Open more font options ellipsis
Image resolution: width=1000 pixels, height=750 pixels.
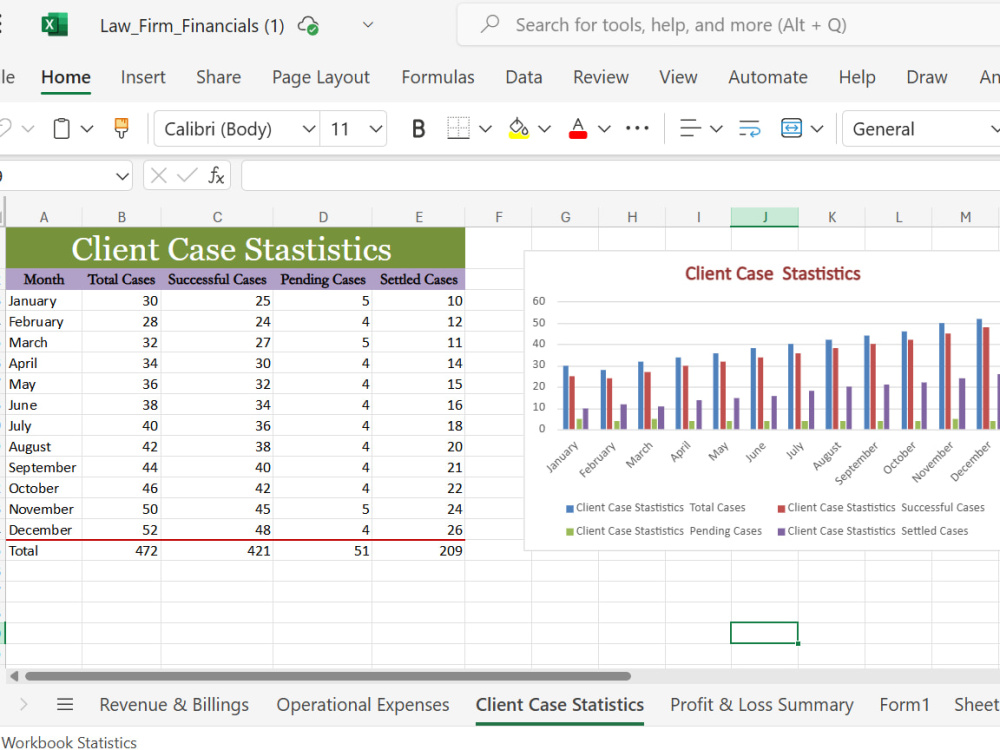coord(637,129)
